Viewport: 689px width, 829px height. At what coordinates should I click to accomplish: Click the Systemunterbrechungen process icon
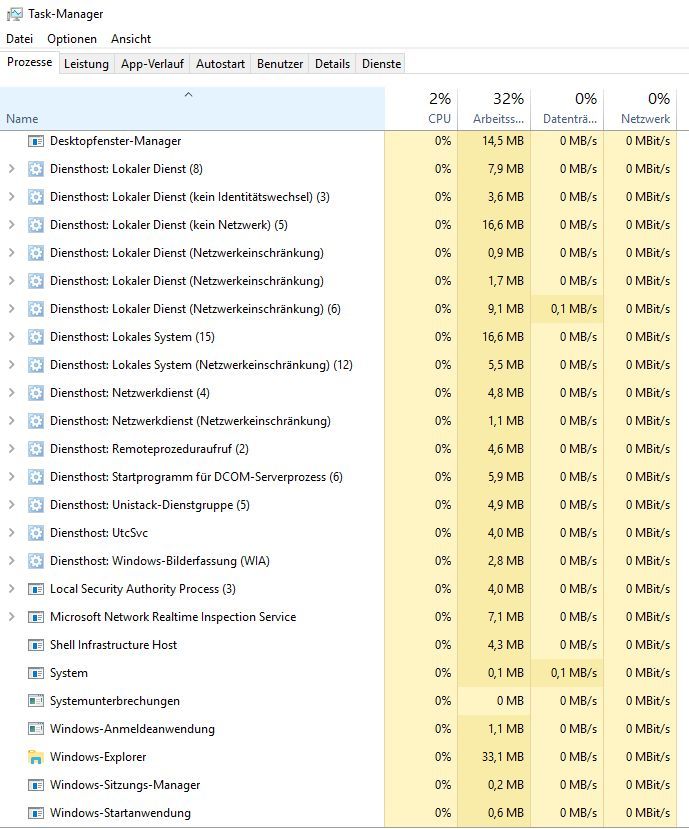(x=35, y=702)
